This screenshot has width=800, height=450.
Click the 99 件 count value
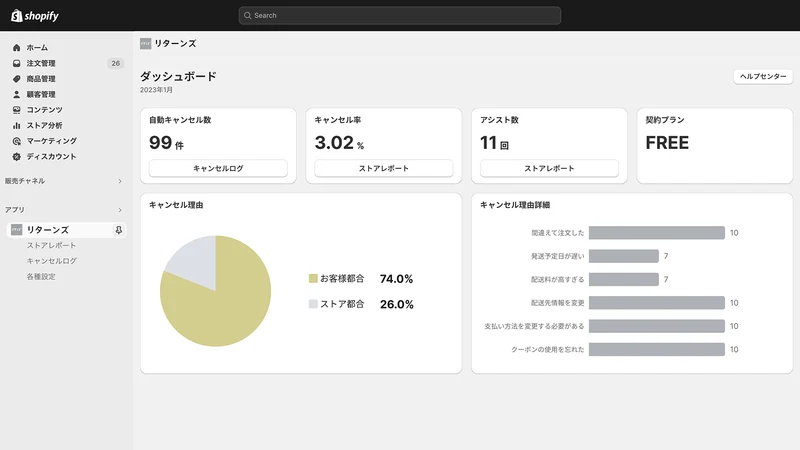(x=166, y=143)
